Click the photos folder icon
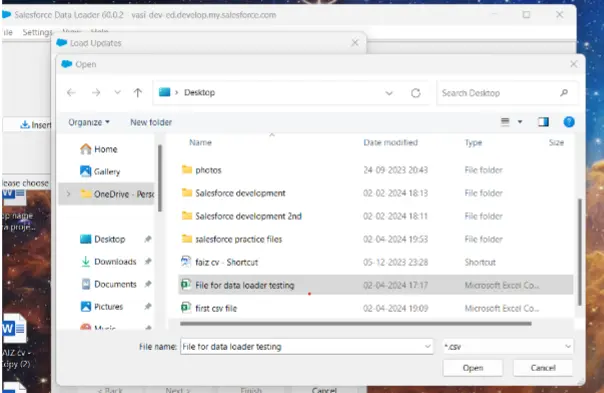This screenshot has height=393, width=604. click(187, 170)
